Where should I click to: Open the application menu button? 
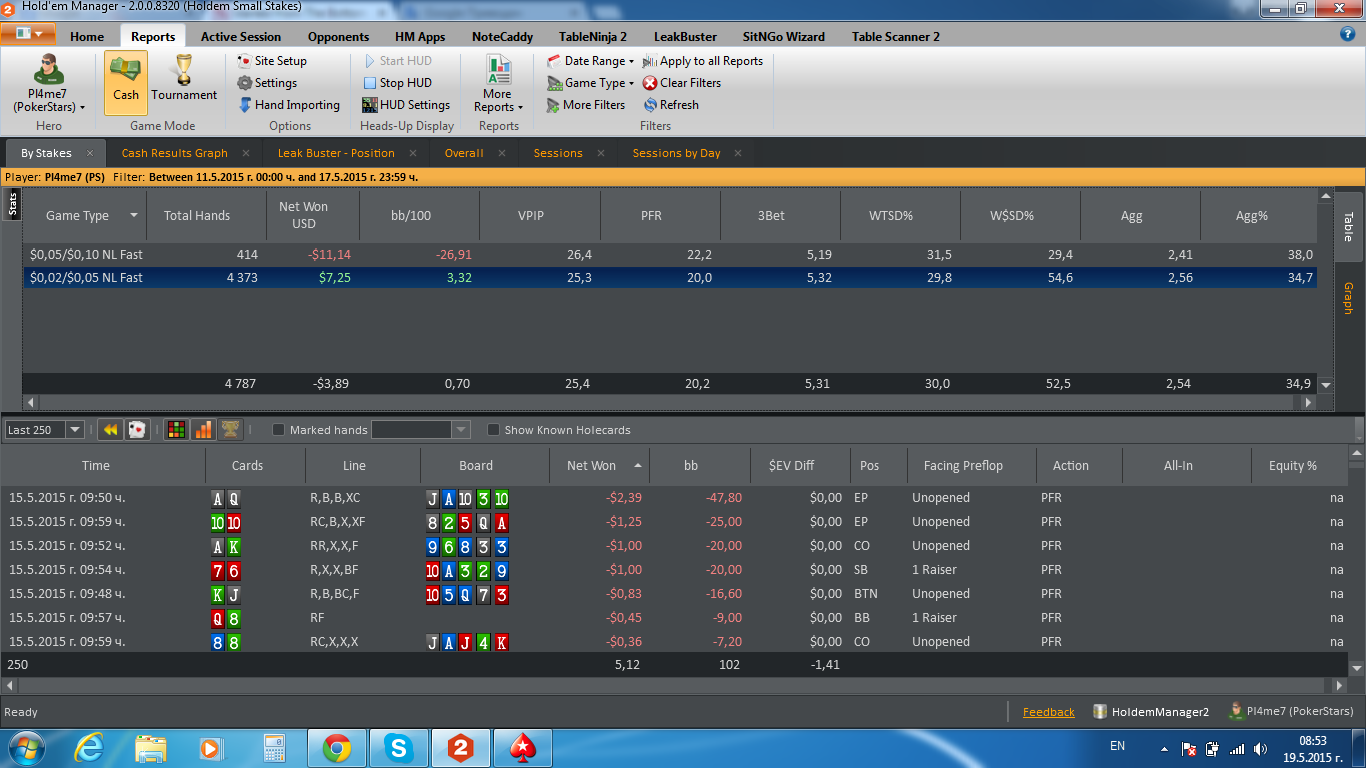pos(27,34)
